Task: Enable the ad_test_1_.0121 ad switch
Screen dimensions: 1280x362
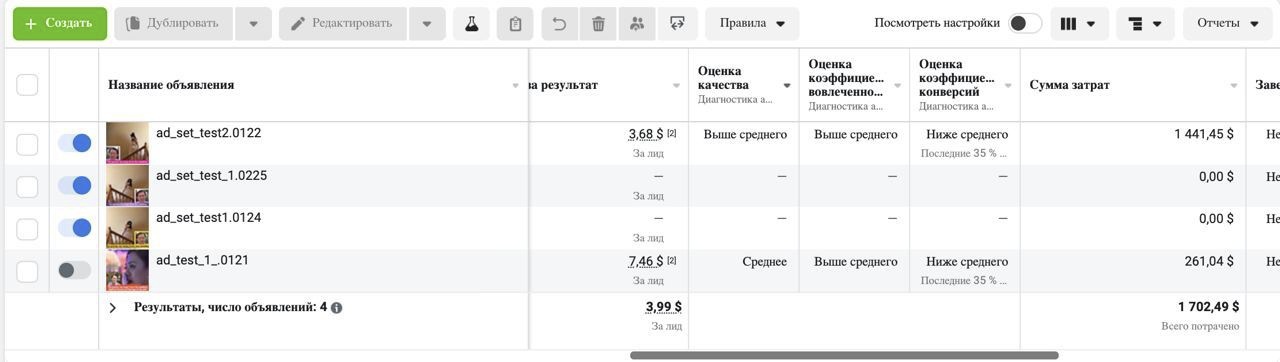Action: pos(74,270)
